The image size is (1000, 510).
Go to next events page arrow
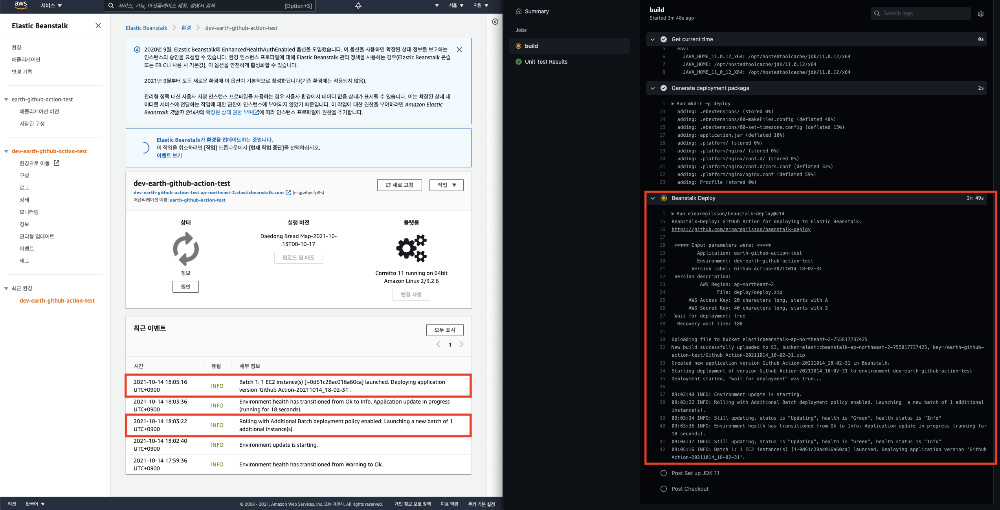click(x=462, y=344)
